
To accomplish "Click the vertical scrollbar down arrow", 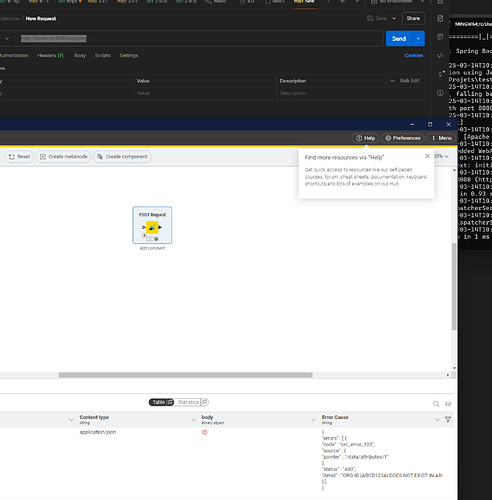I will click(454, 368).
